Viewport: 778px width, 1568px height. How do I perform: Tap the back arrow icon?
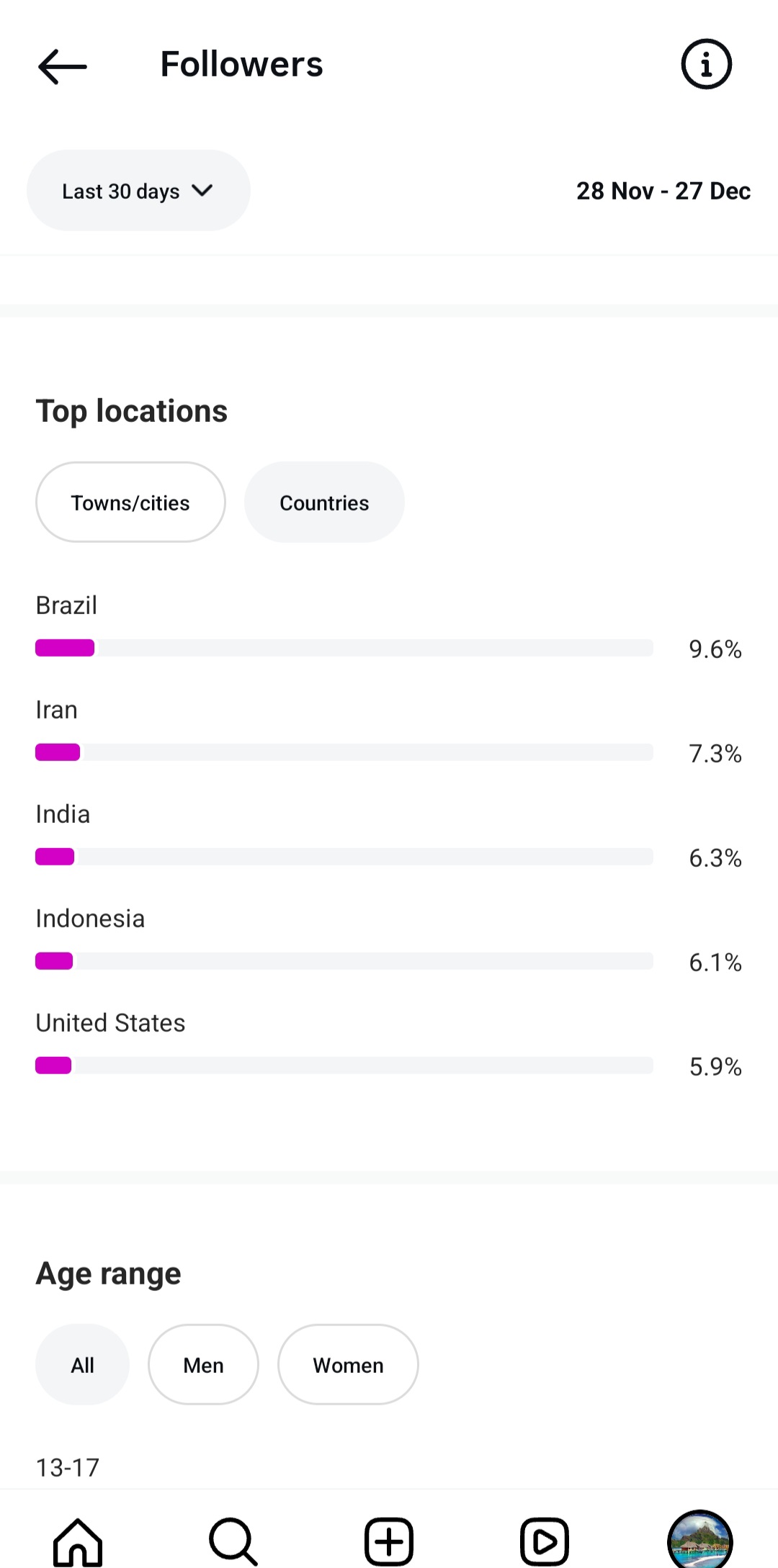tap(62, 66)
